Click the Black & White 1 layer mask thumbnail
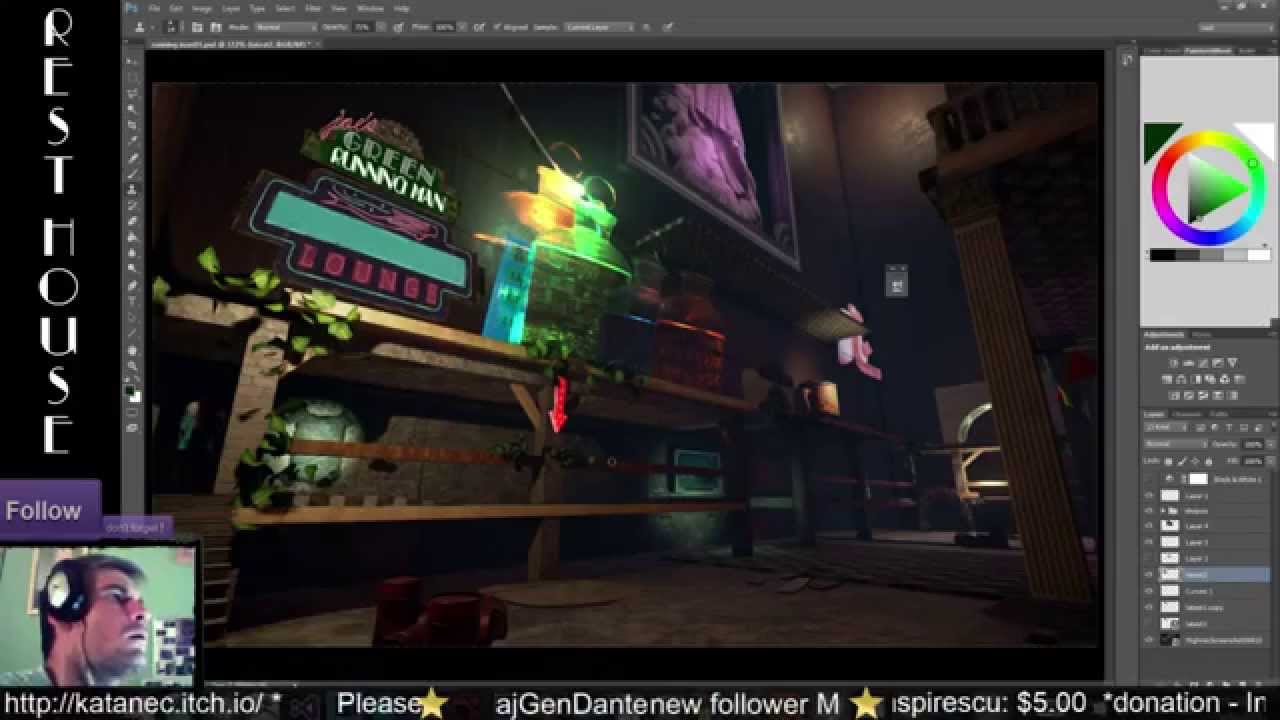 [1199, 478]
